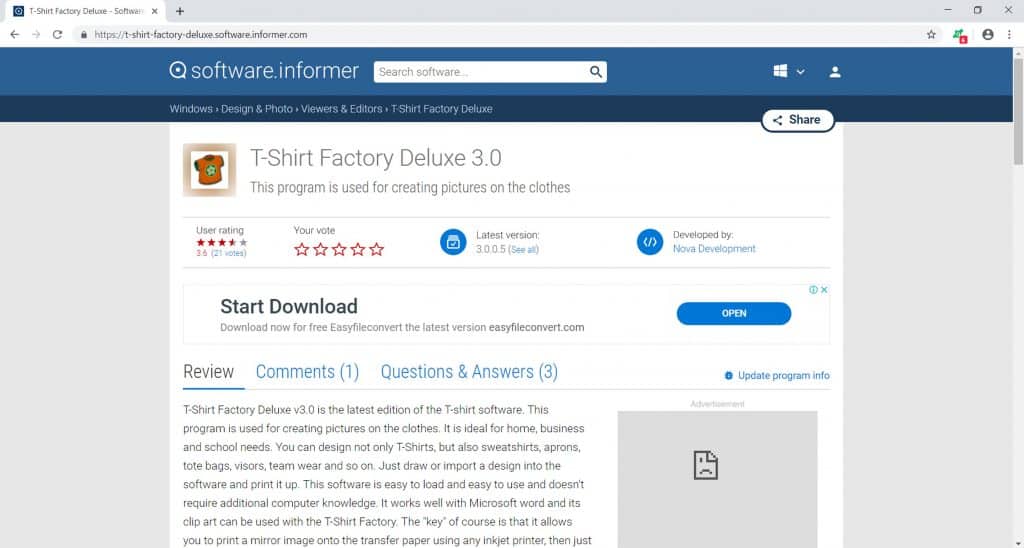The width and height of the screenshot is (1024, 548).
Task: Vote four stars in Your vote
Action: pos(358,249)
